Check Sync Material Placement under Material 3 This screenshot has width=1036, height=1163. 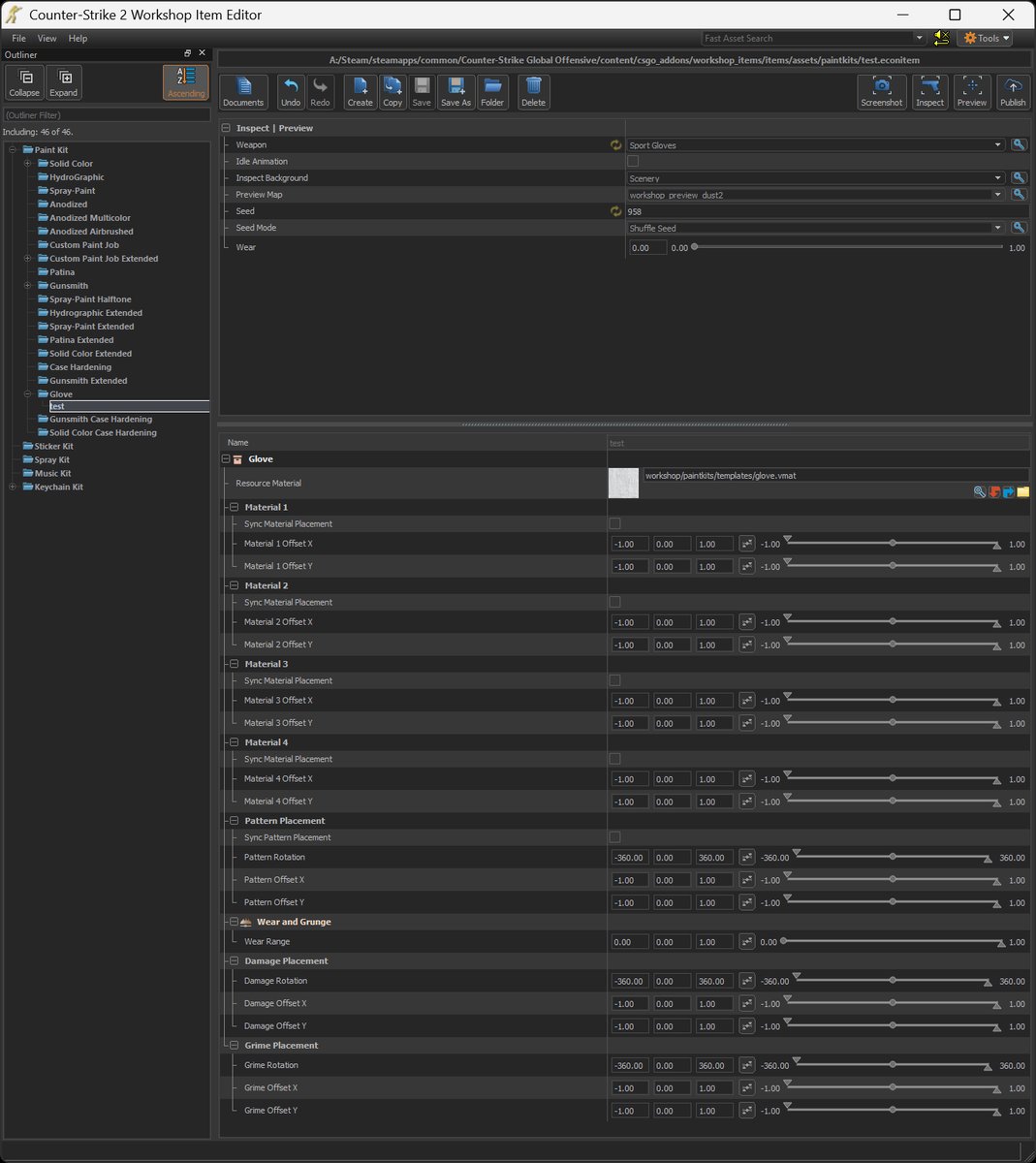614,681
